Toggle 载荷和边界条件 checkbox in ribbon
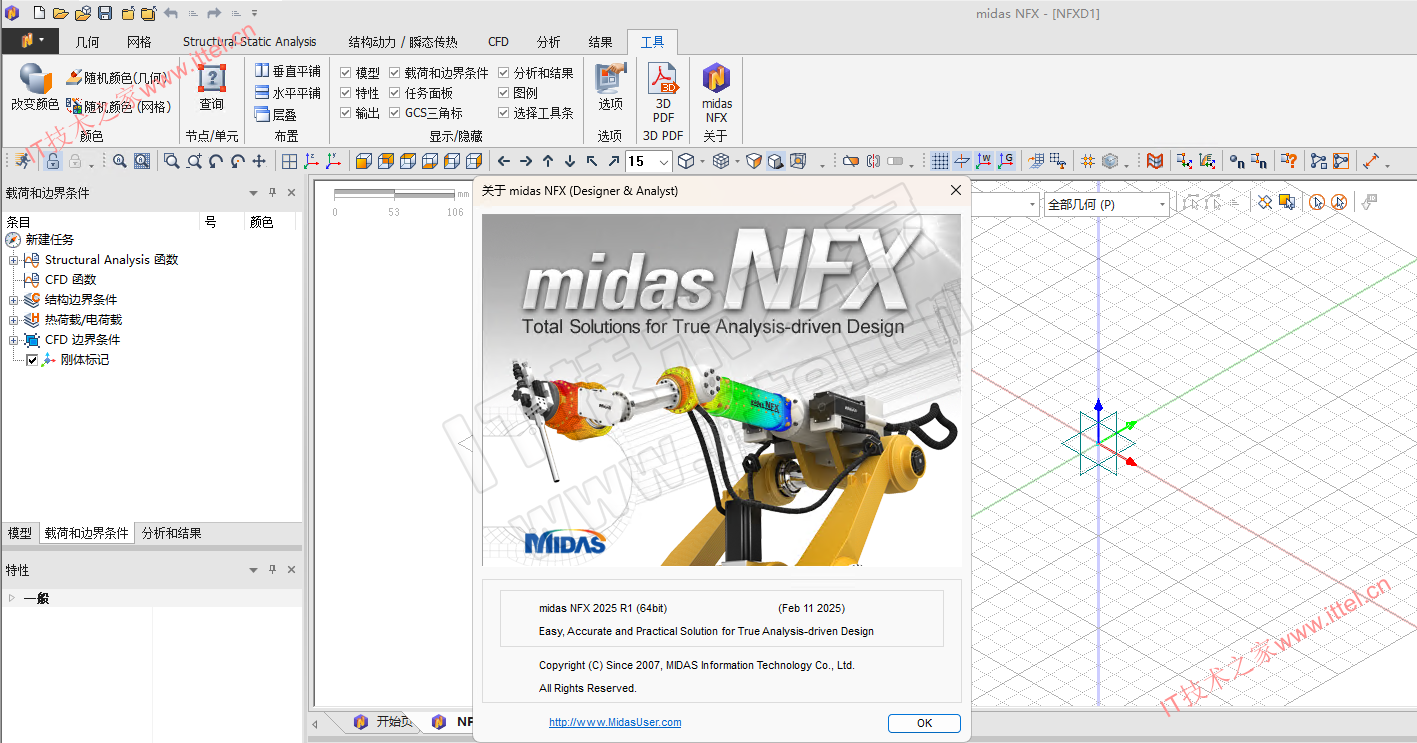The image size is (1417, 743). (x=395, y=73)
